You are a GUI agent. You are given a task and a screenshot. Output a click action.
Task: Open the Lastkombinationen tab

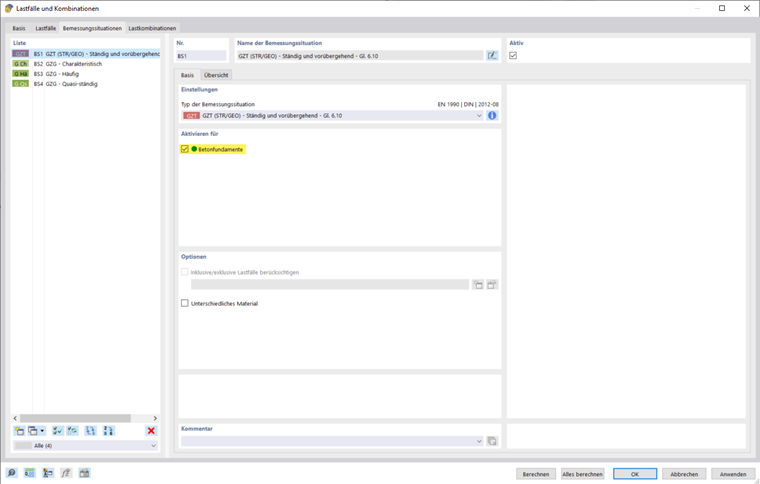[152, 28]
